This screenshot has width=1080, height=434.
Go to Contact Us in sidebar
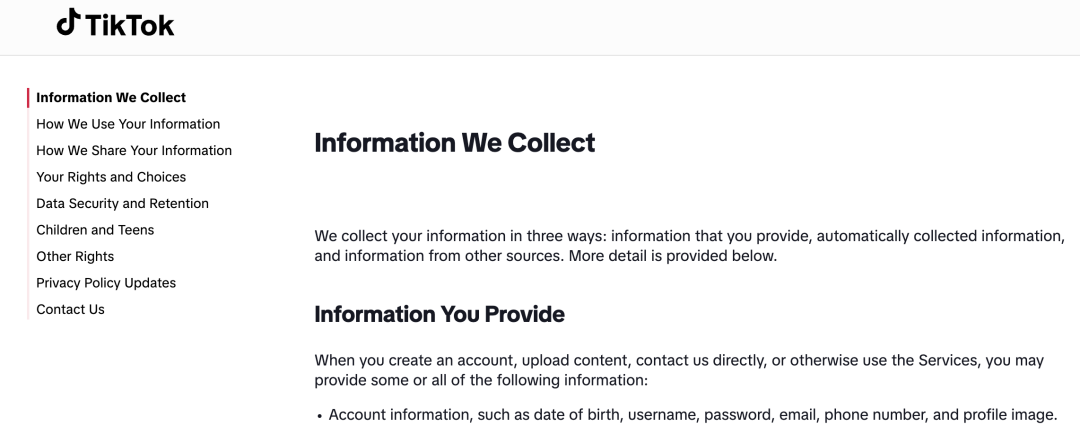[70, 310]
